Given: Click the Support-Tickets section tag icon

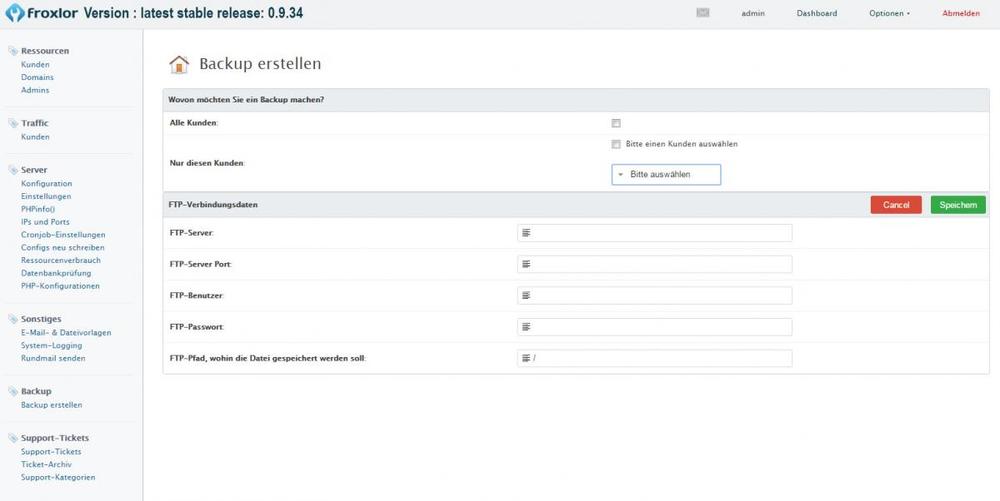Looking at the screenshot, I should click(12, 438).
